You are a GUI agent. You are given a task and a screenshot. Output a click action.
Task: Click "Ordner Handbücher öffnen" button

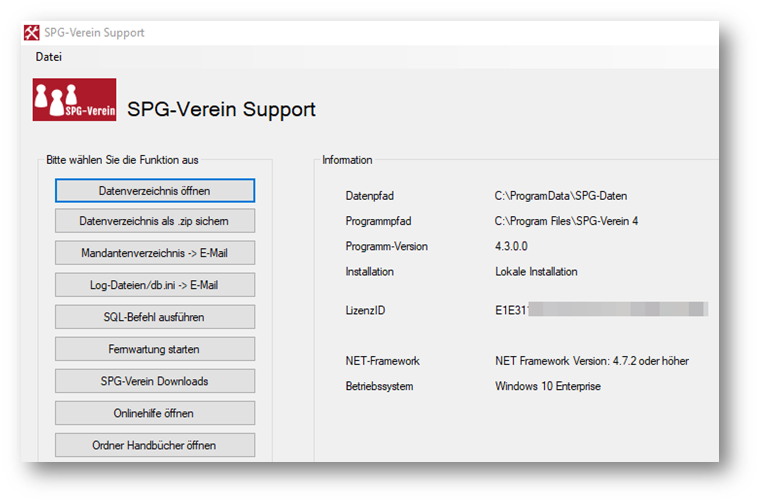pos(155,445)
